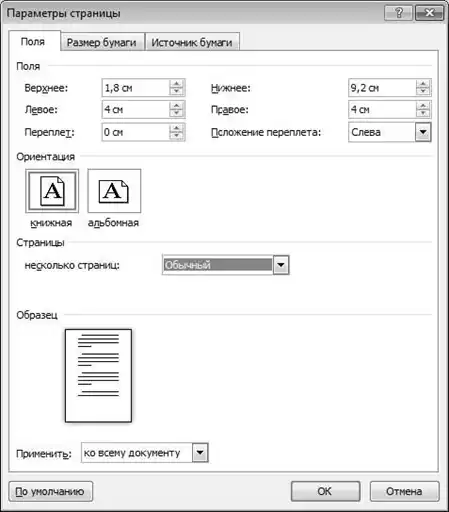
Task: Click the несколько страниц: label
Action: click(72, 266)
